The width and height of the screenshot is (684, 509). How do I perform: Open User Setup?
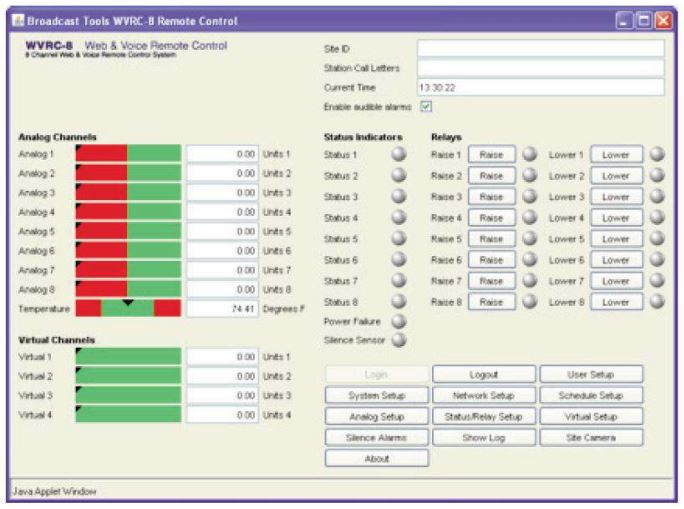point(591,374)
